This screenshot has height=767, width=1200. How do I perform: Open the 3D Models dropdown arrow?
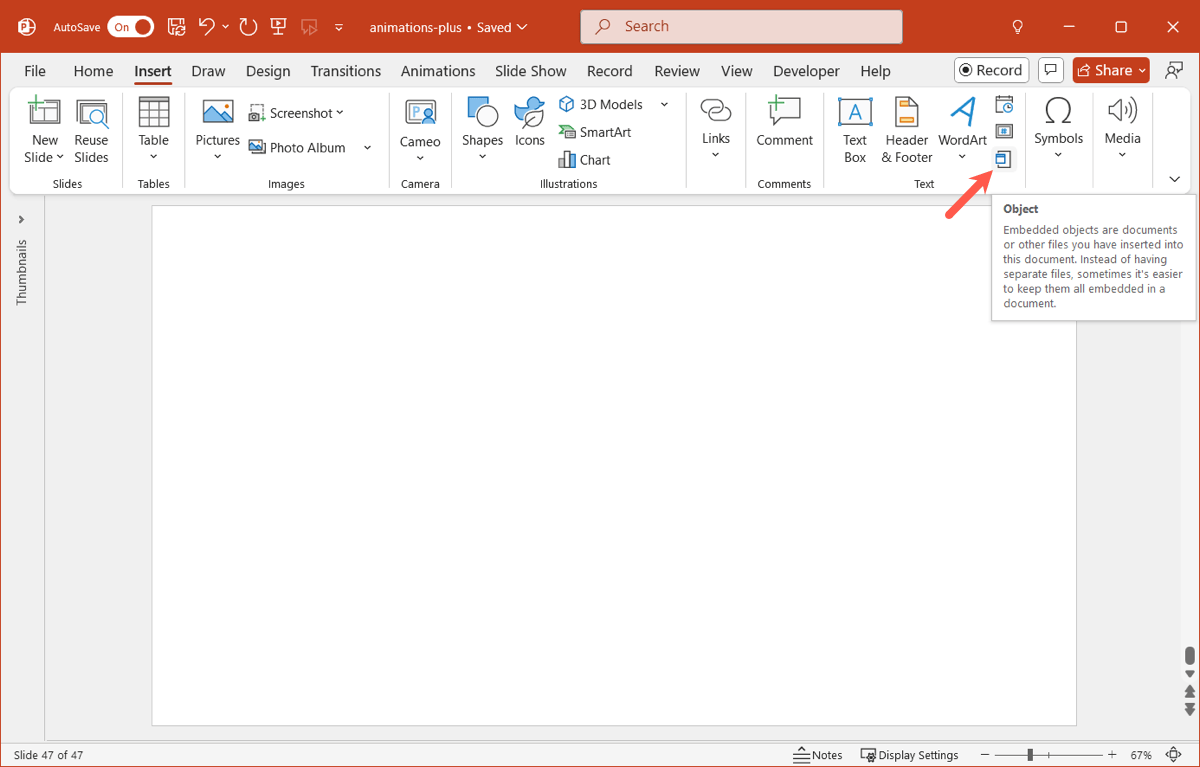[664, 104]
